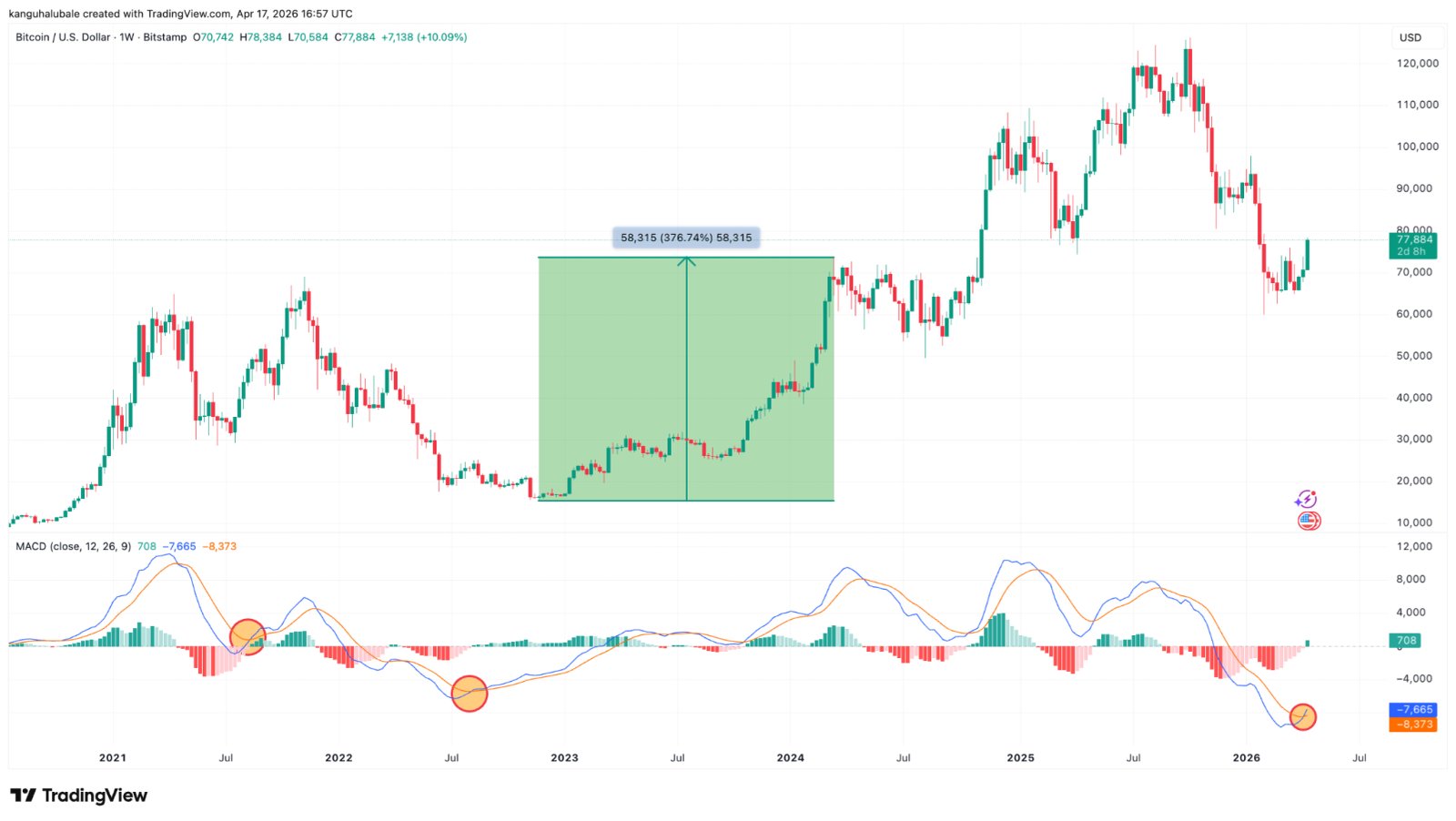The width and height of the screenshot is (1456, 821).
Task: Click the mid-2022 orange MACD crossover circle
Action: (470, 694)
